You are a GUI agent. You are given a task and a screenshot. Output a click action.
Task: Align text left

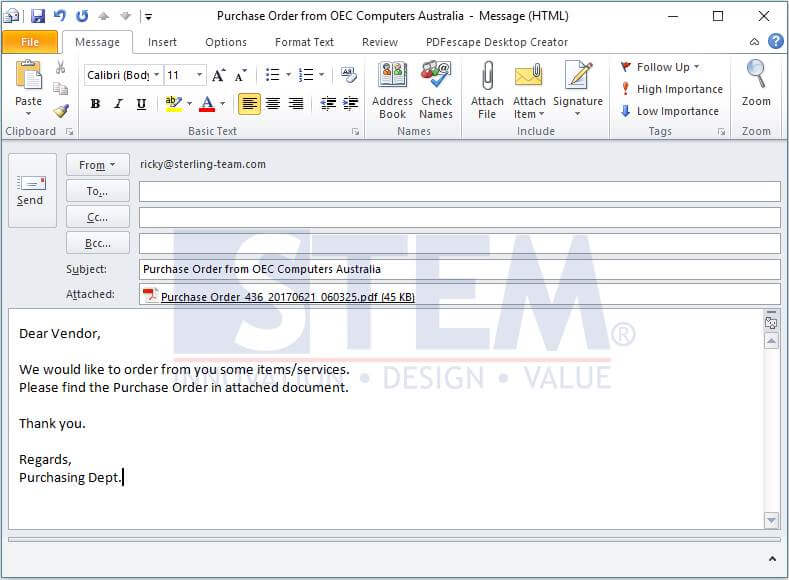pyautogui.click(x=249, y=104)
